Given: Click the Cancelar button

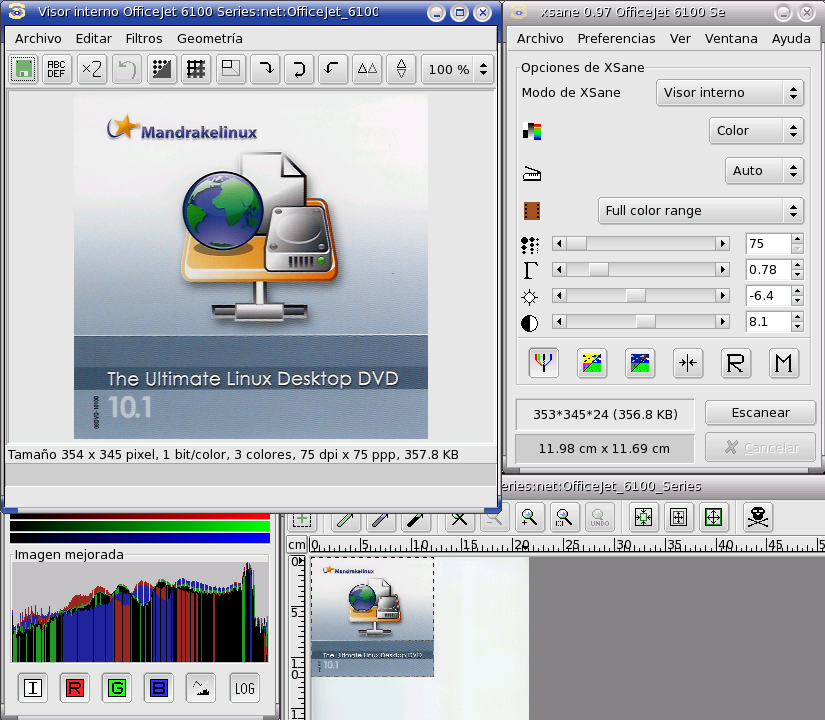Looking at the screenshot, I should point(760,448).
